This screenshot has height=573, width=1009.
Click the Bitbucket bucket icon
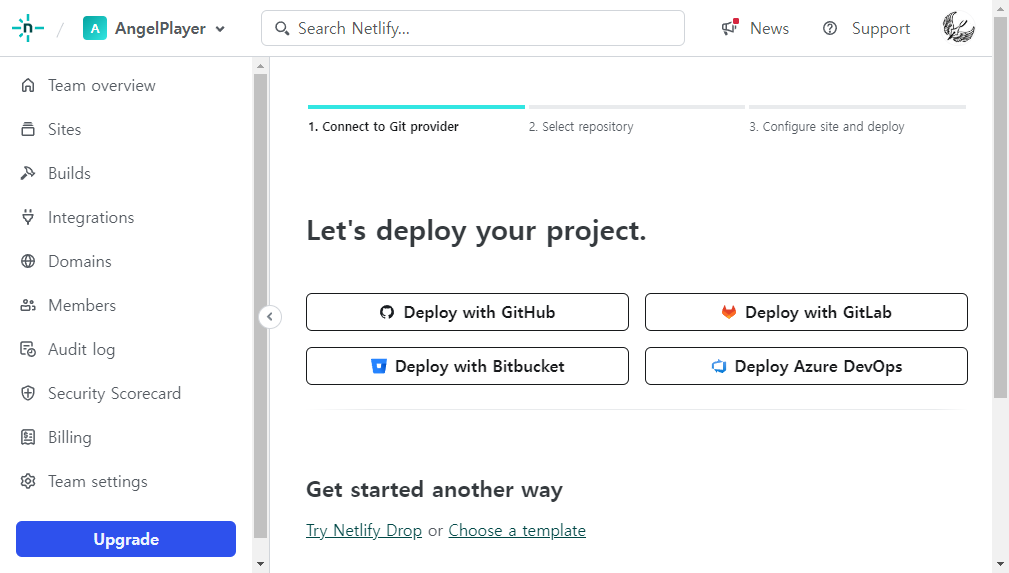pos(379,366)
